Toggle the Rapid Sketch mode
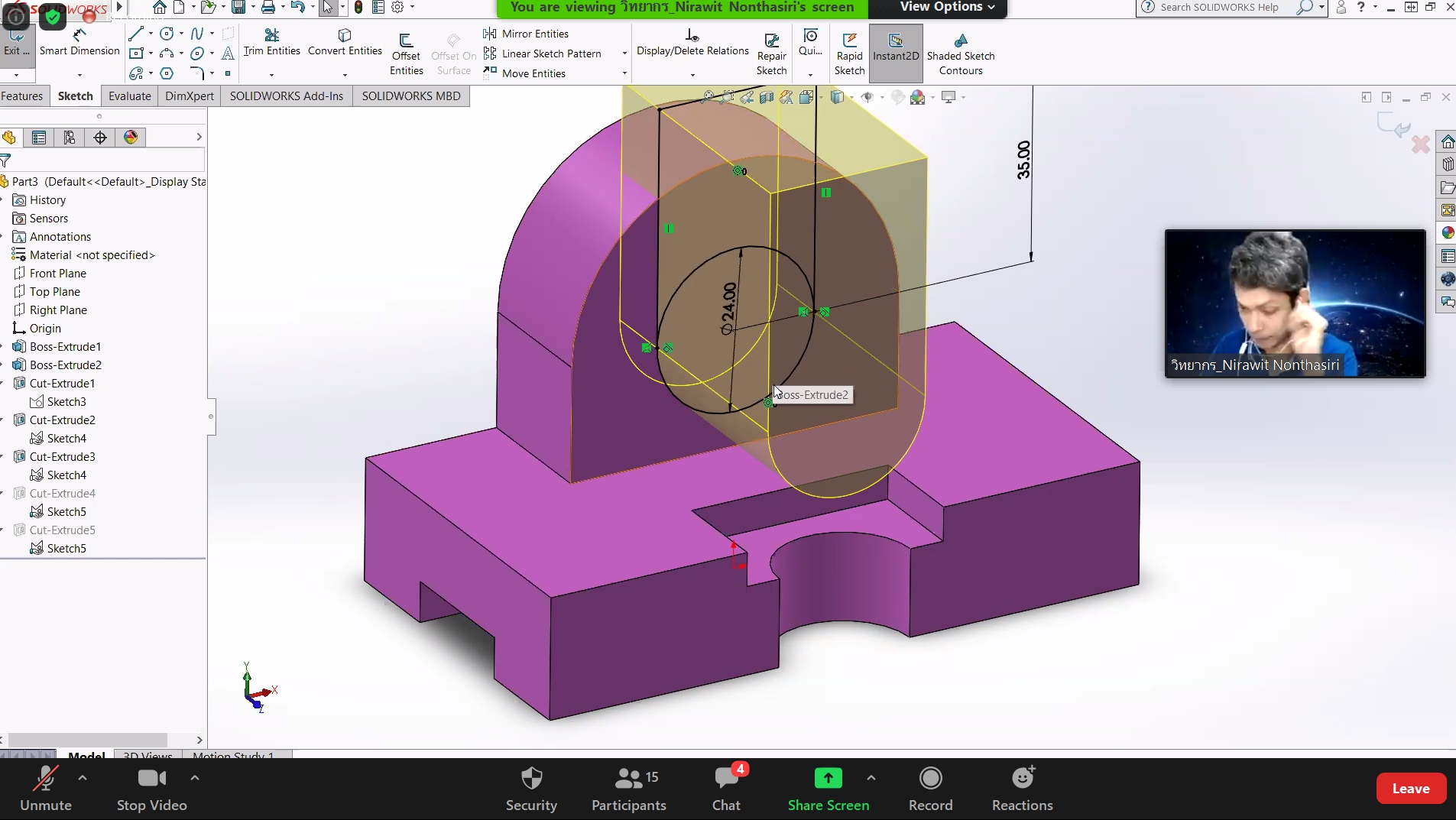This screenshot has height=820, width=1456. coord(849,54)
